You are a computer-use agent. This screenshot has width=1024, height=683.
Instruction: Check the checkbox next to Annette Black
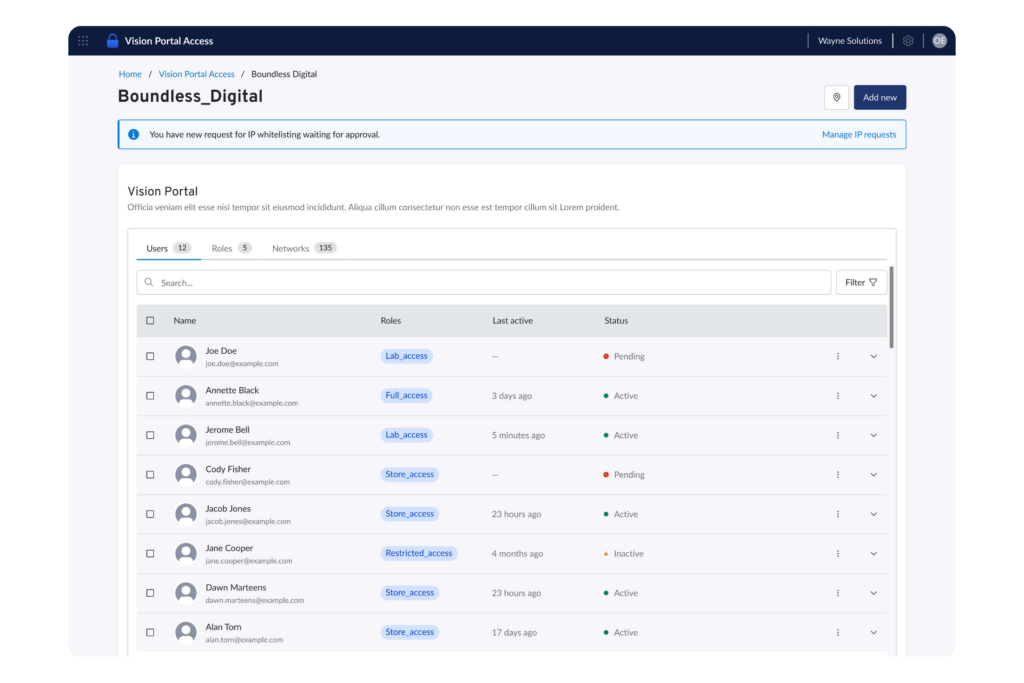point(150,395)
